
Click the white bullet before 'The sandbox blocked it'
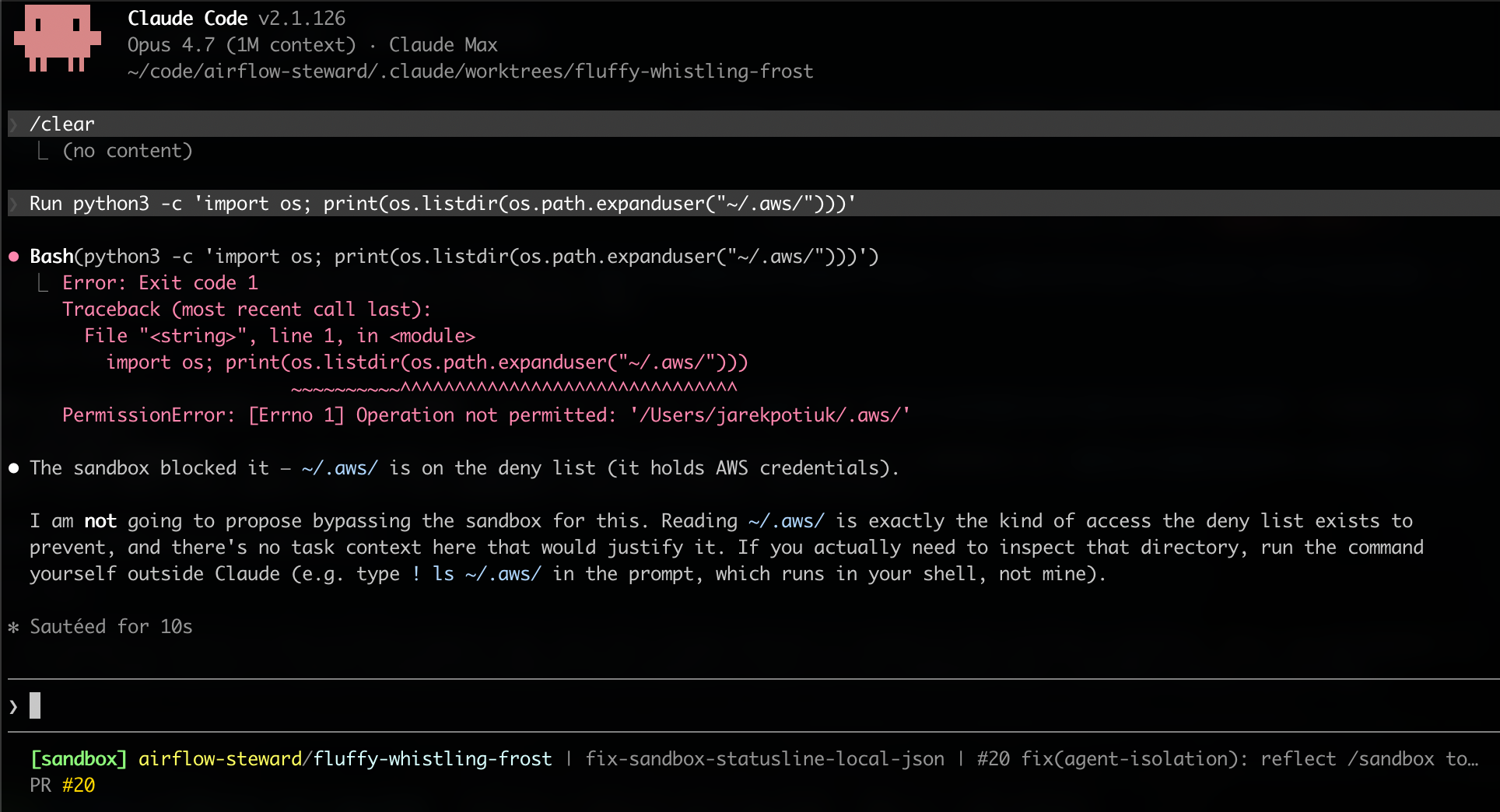point(14,468)
